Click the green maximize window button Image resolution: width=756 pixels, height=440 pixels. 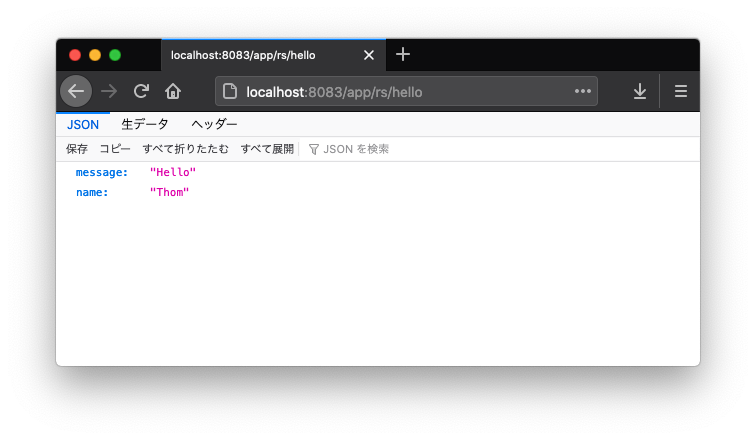tap(115, 55)
